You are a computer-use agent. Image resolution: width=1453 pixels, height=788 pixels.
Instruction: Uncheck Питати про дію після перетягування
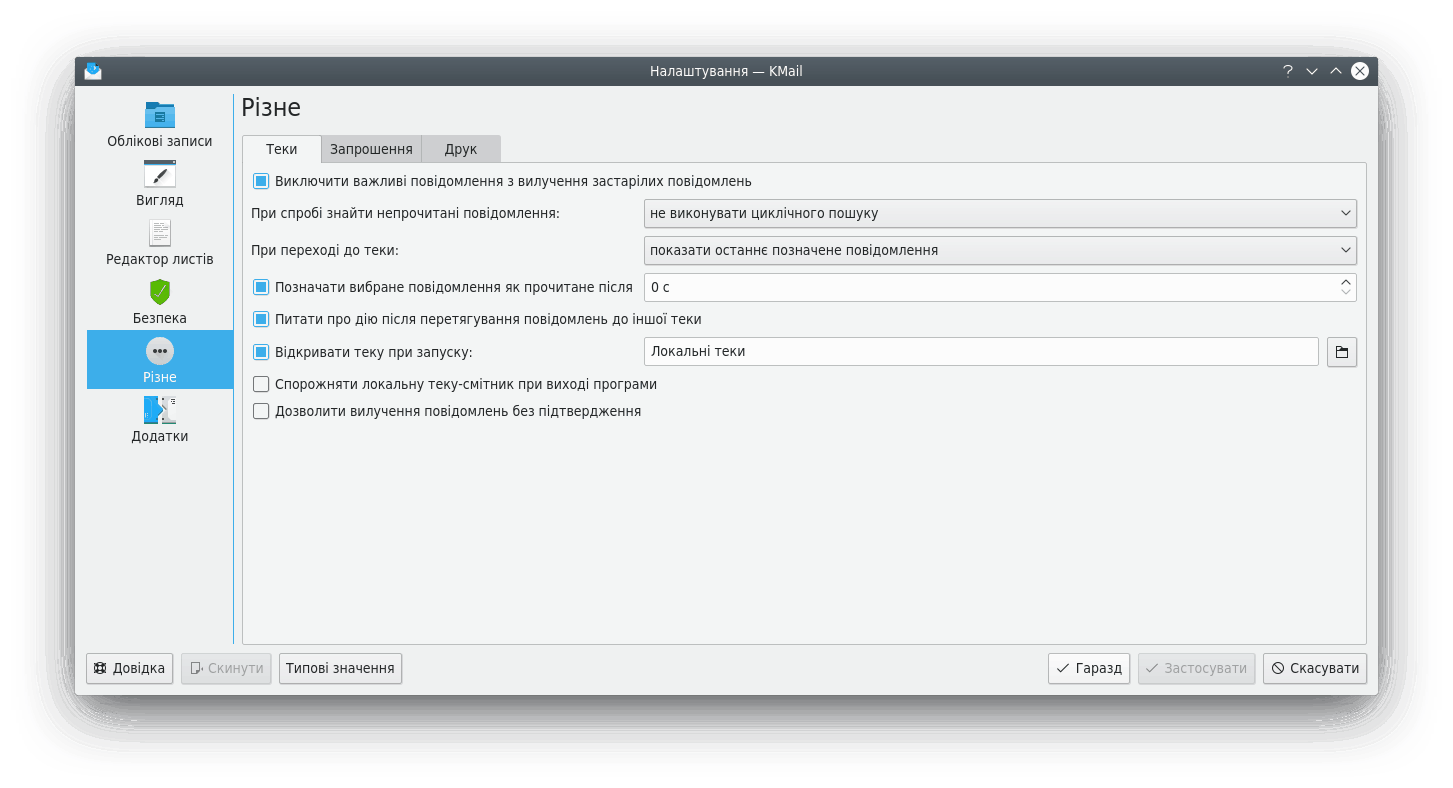tap(261, 319)
